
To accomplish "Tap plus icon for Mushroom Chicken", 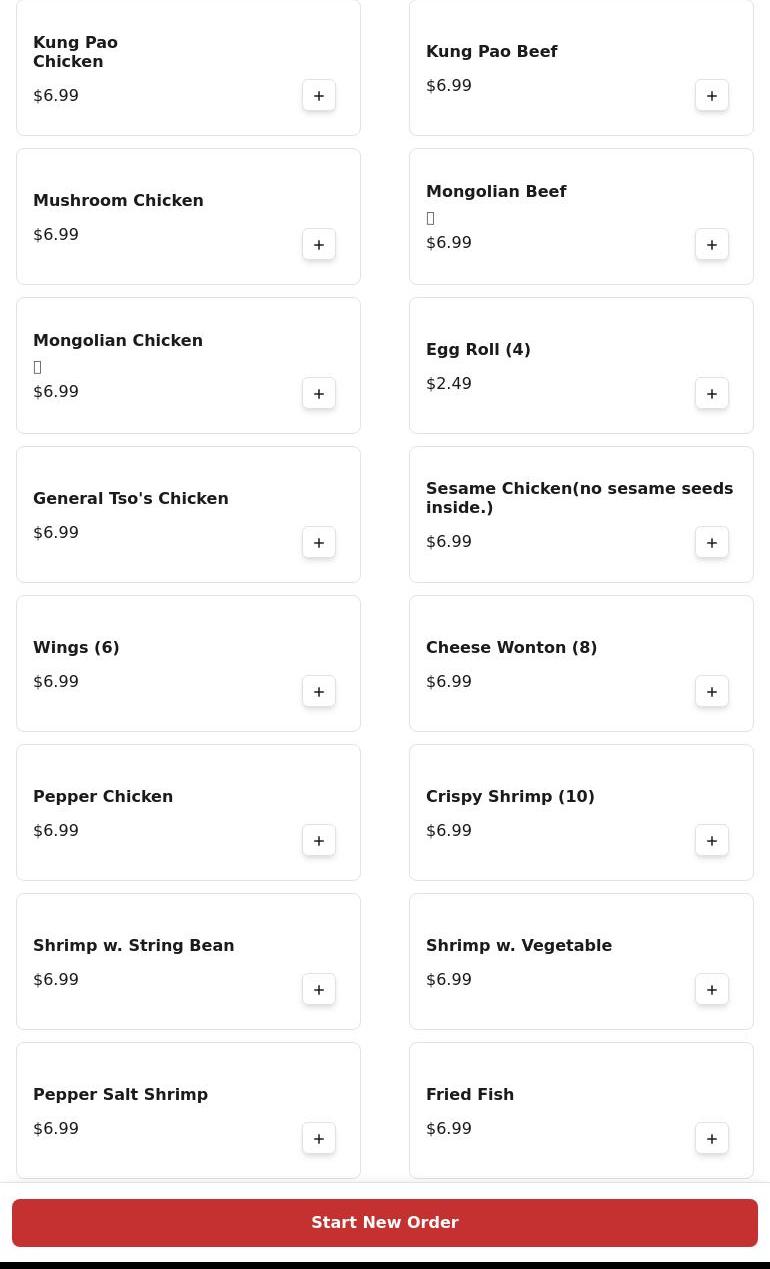I will coord(319,245).
